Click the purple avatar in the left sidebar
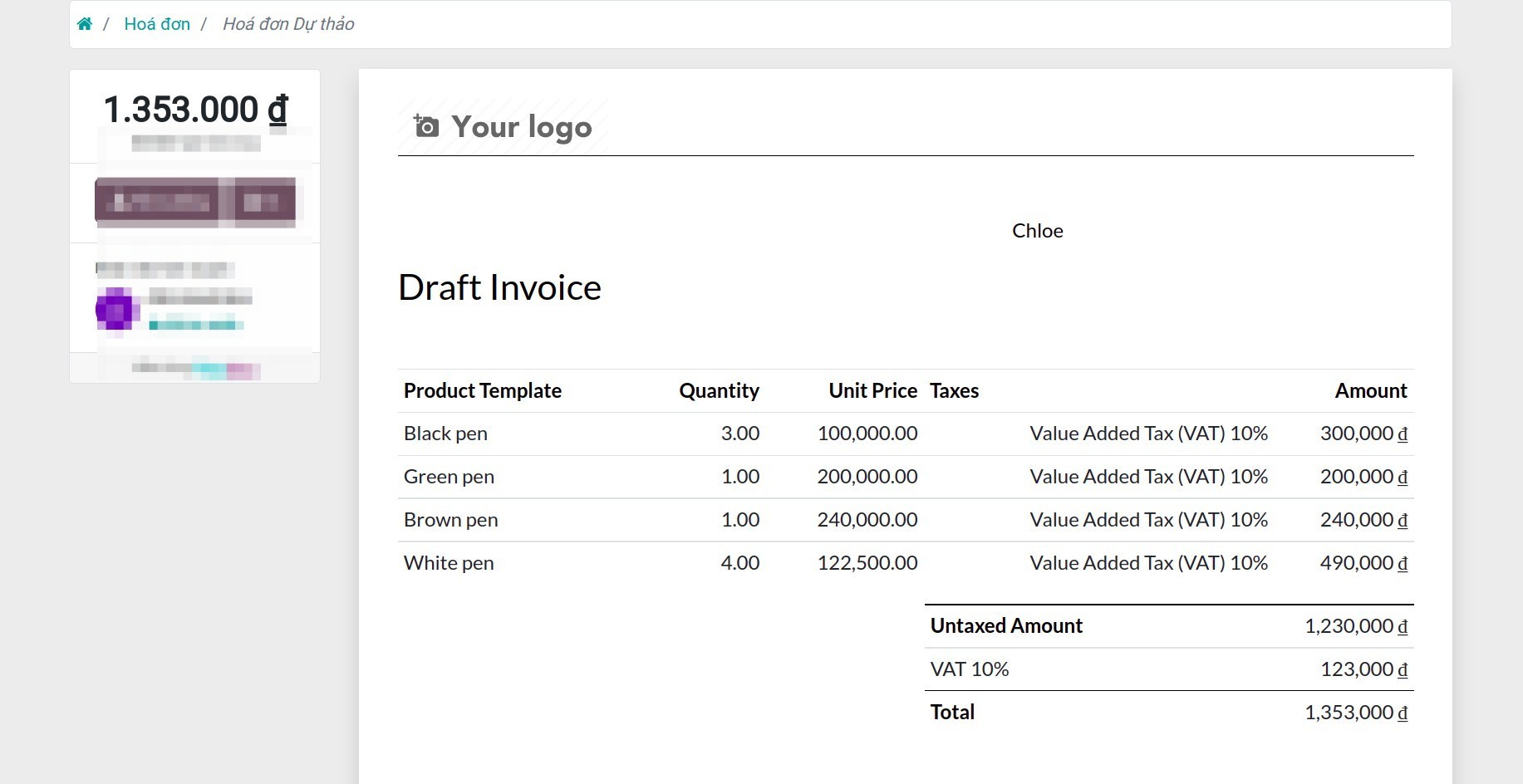 pos(117,310)
